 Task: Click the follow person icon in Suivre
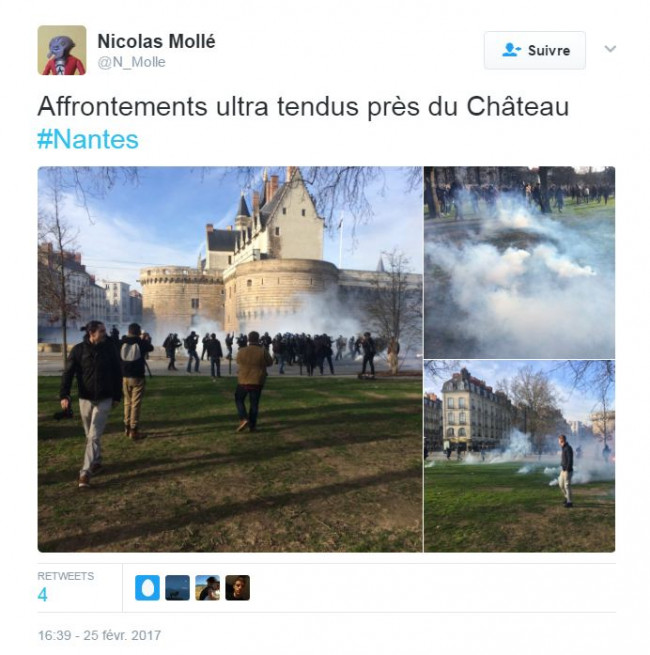511,50
